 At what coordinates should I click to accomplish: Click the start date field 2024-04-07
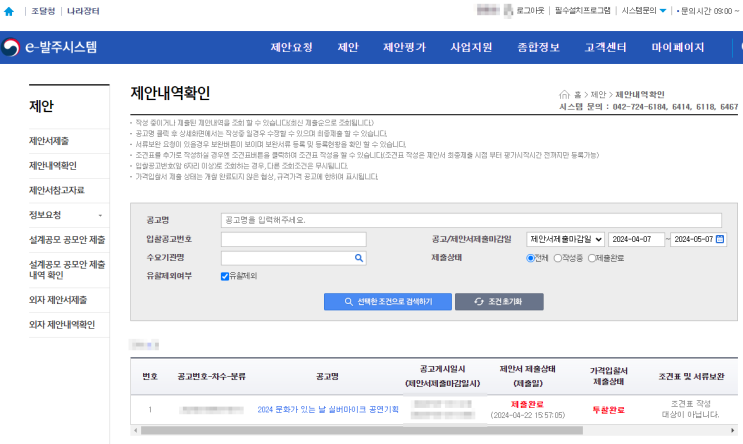click(x=636, y=239)
